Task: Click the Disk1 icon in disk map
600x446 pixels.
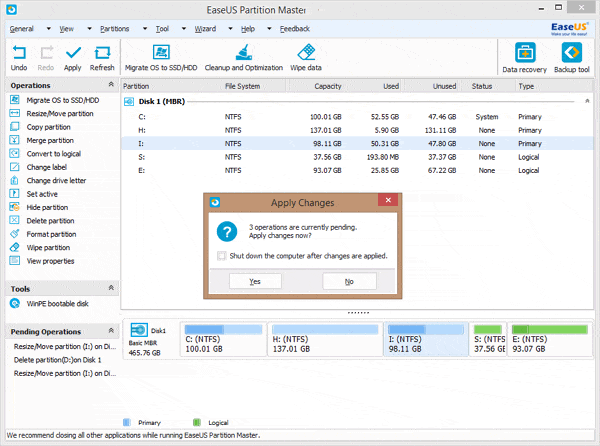Action: coord(139,330)
